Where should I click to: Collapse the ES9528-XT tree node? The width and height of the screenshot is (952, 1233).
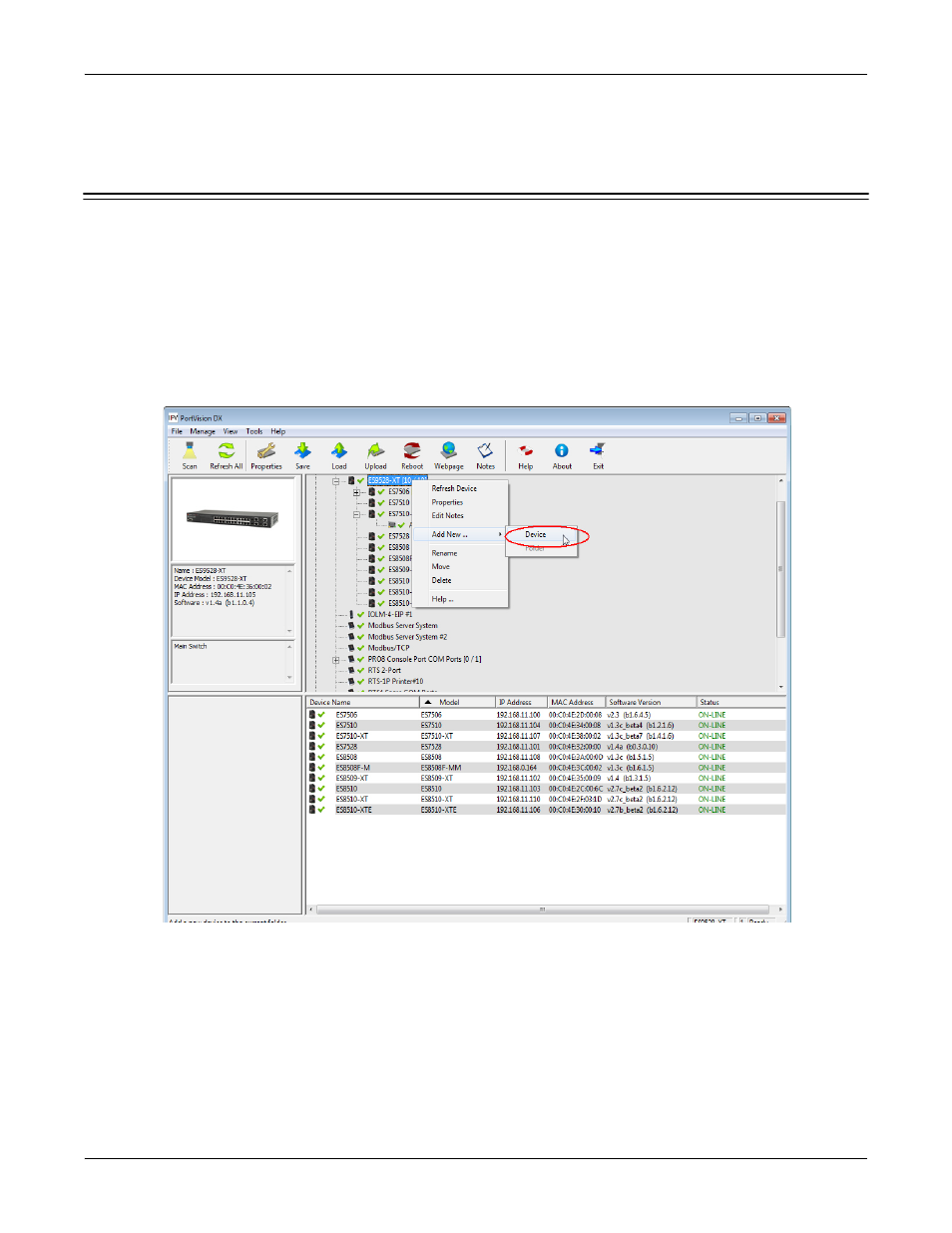[336, 480]
